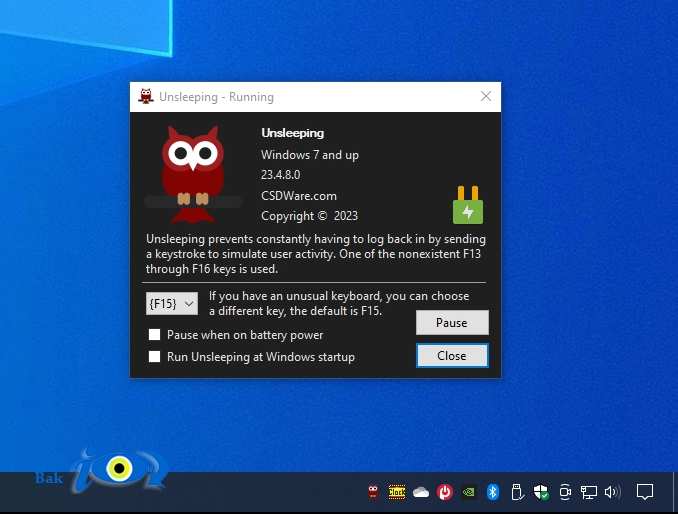Open the NVIDIA tray icon
This screenshot has width=678, height=514.
click(x=469, y=492)
